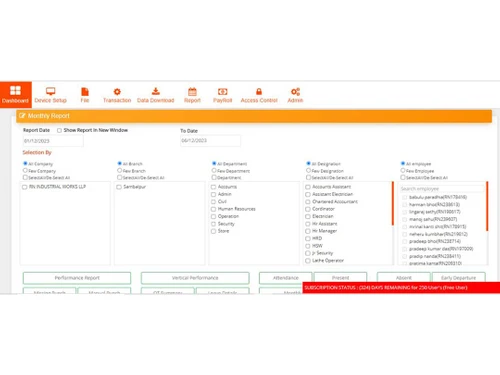
Task: Check the Store department
Action: pos(214,231)
